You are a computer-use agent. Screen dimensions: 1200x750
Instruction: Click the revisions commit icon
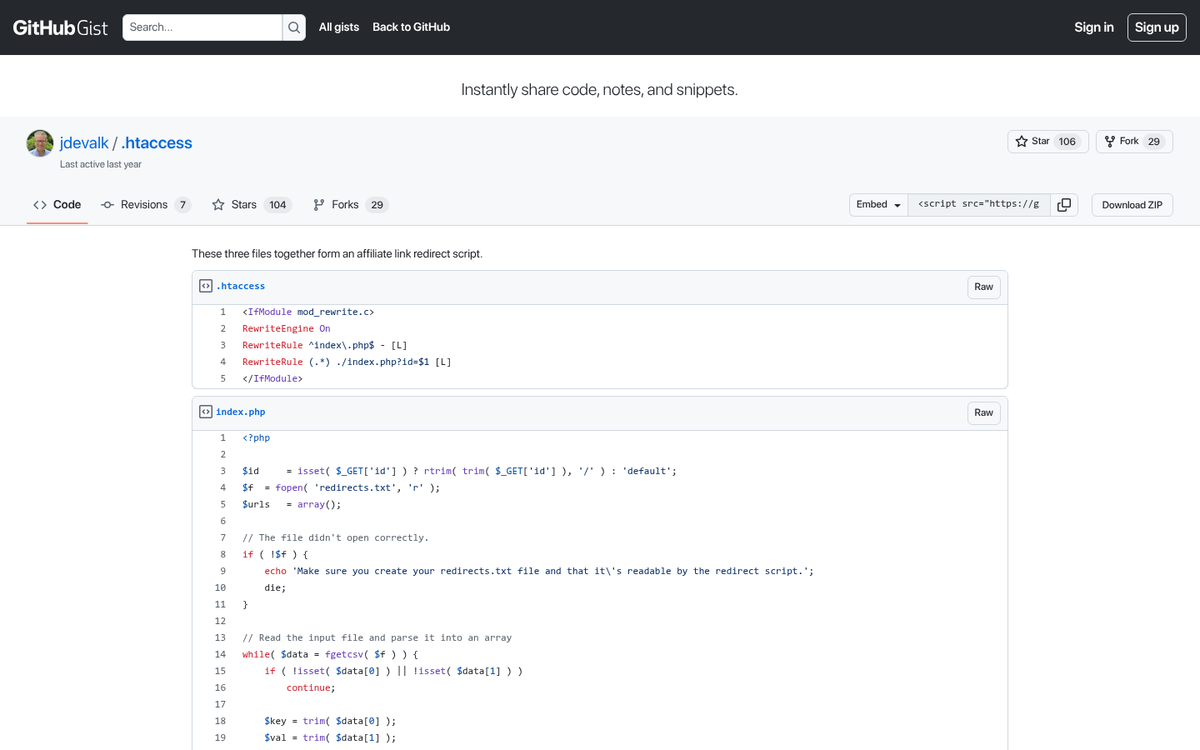107,204
